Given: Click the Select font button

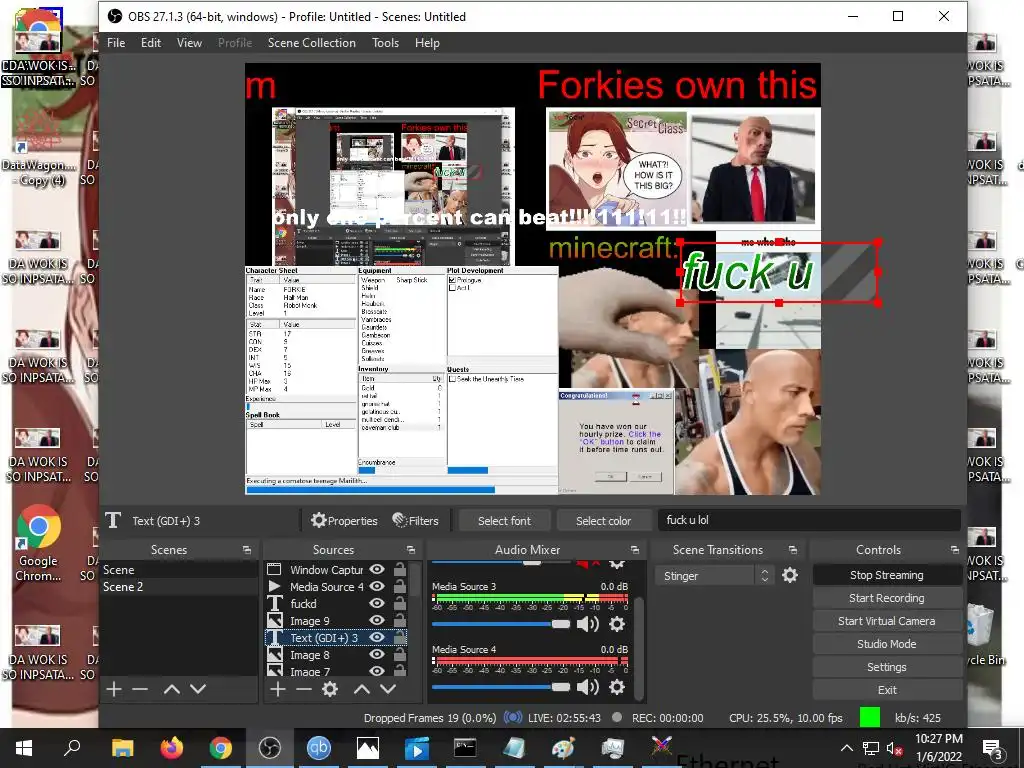Looking at the screenshot, I should click(504, 520).
